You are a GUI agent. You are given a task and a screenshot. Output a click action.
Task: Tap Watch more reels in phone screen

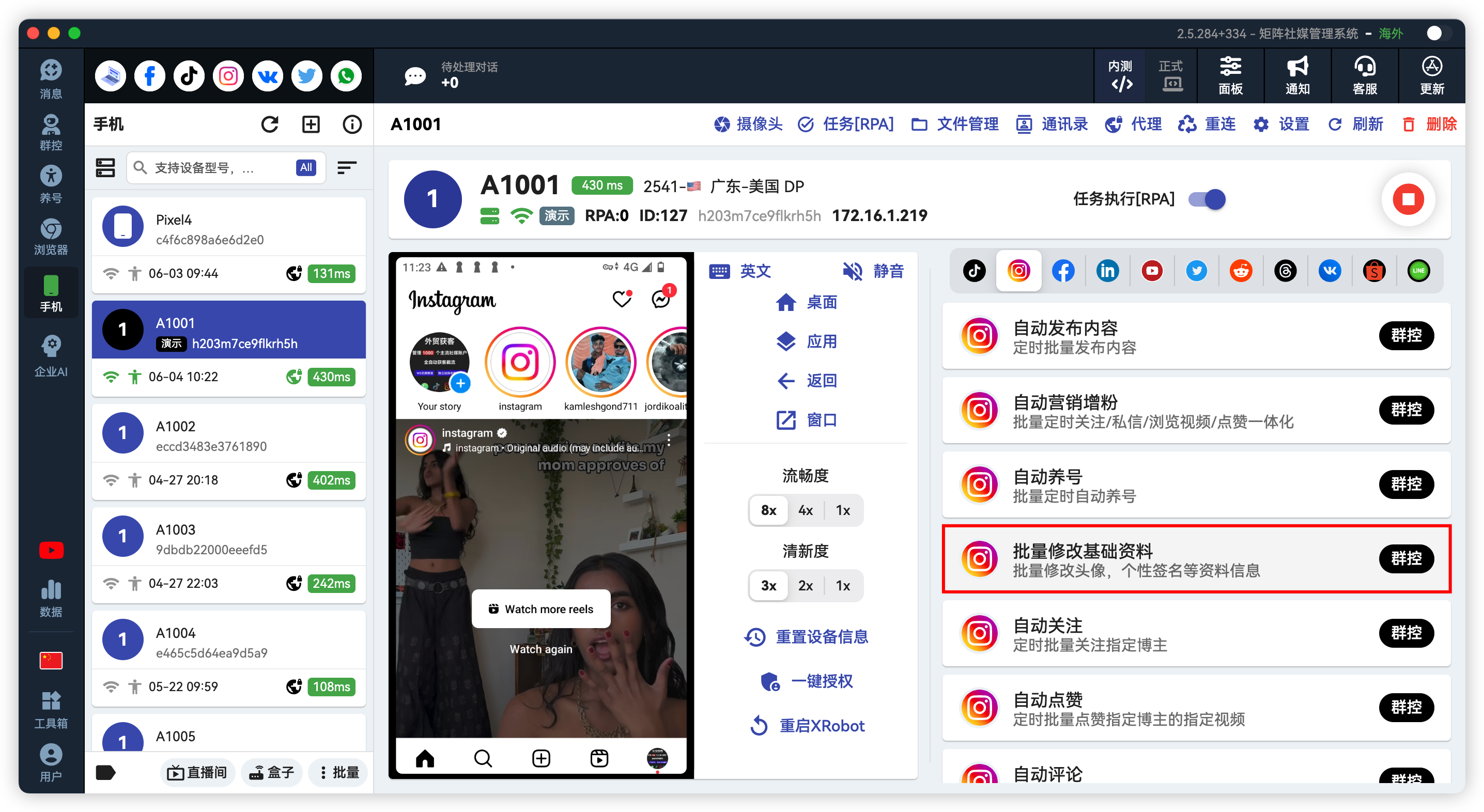[540, 608]
